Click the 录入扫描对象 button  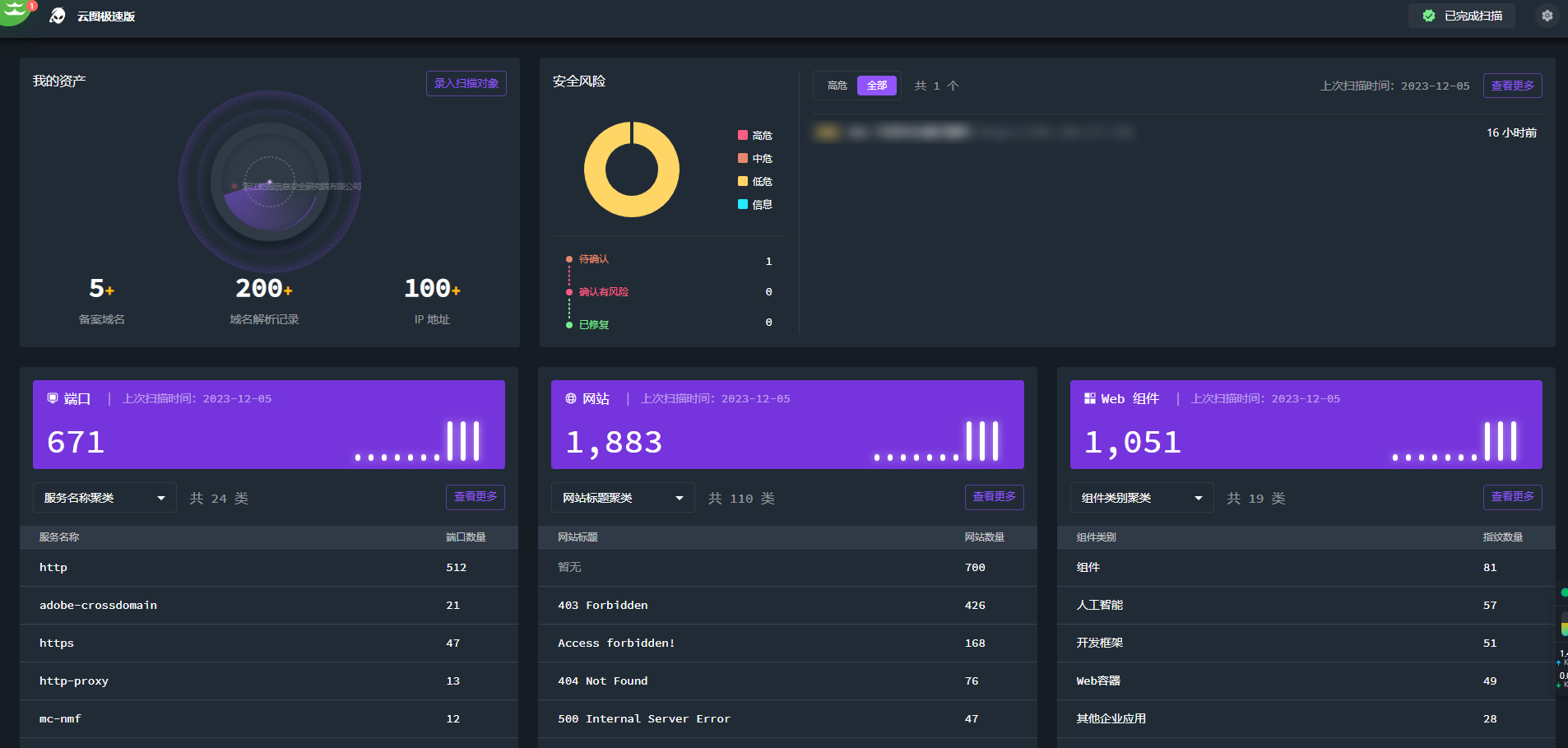466,83
